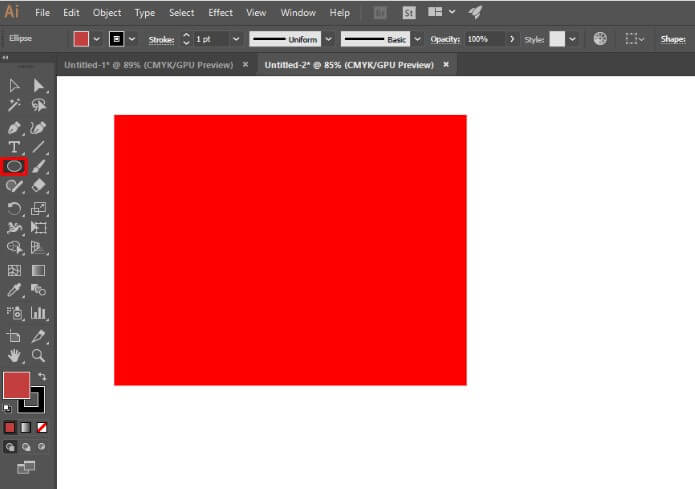
Task: Open the Object menu
Action: [x=107, y=12]
